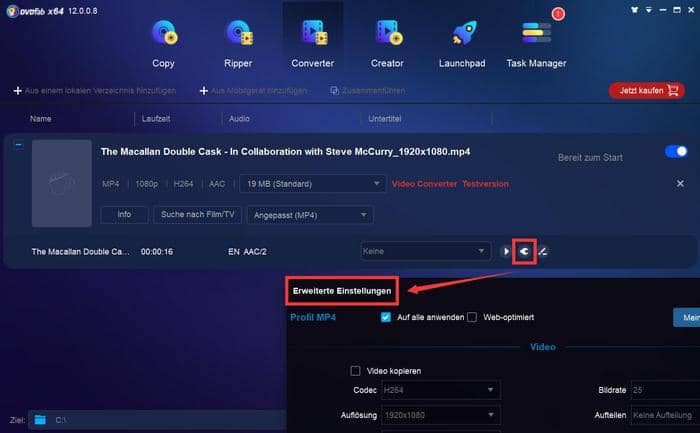The width and height of the screenshot is (700, 433).
Task: Click the 00:00:16 duration value
Action: (157, 252)
